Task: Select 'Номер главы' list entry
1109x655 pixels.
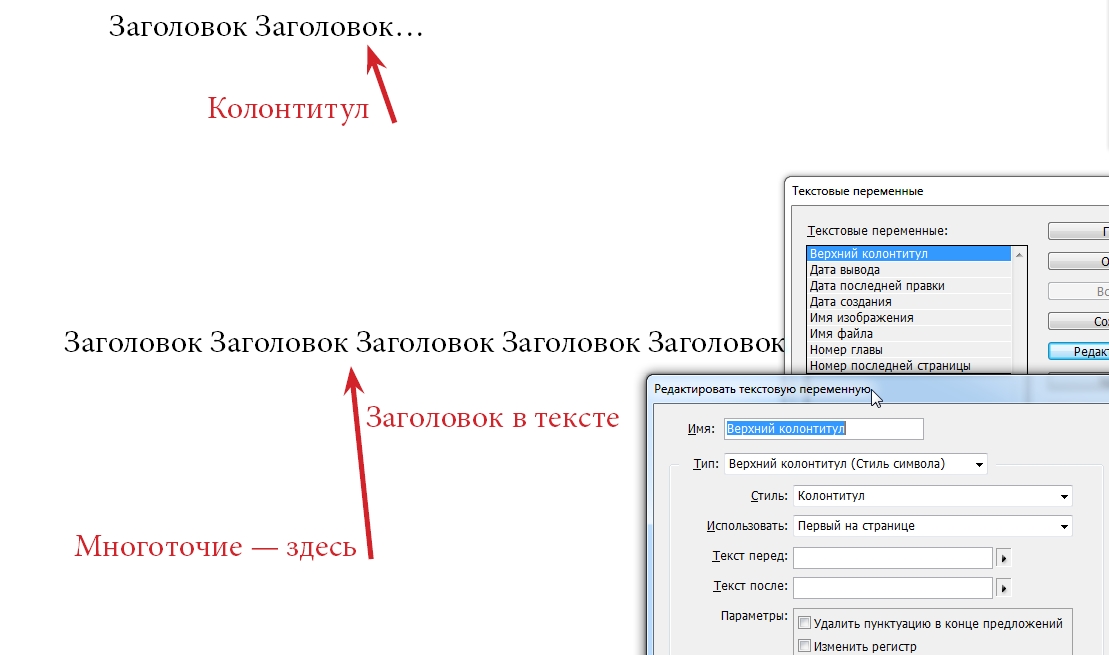Action: [x=909, y=349]
